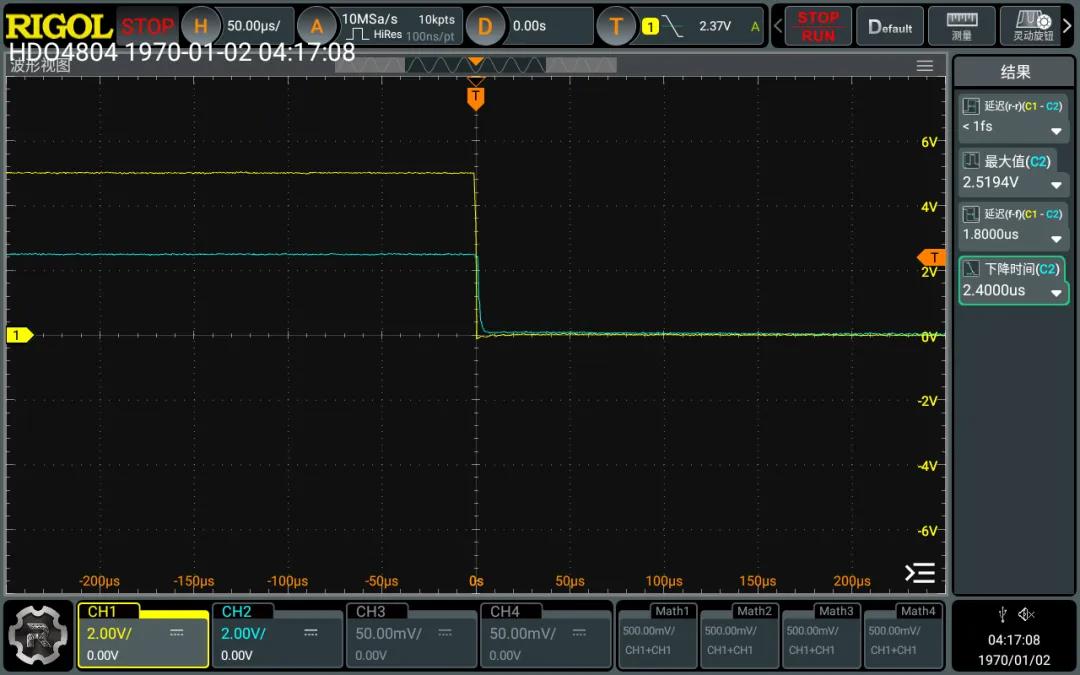1080x675 pixels.
Task: Open the gear navigation menu icon
Action: (39, 635)
